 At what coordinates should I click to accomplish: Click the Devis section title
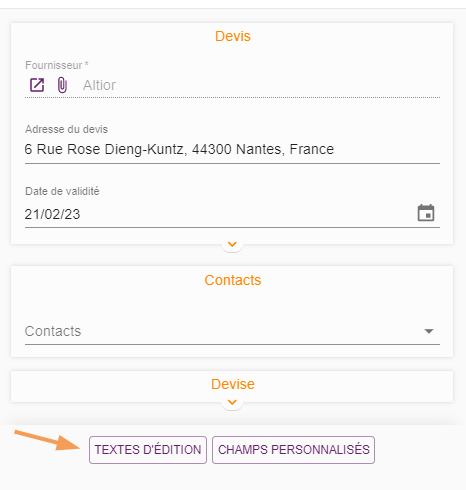pos(233,36)
